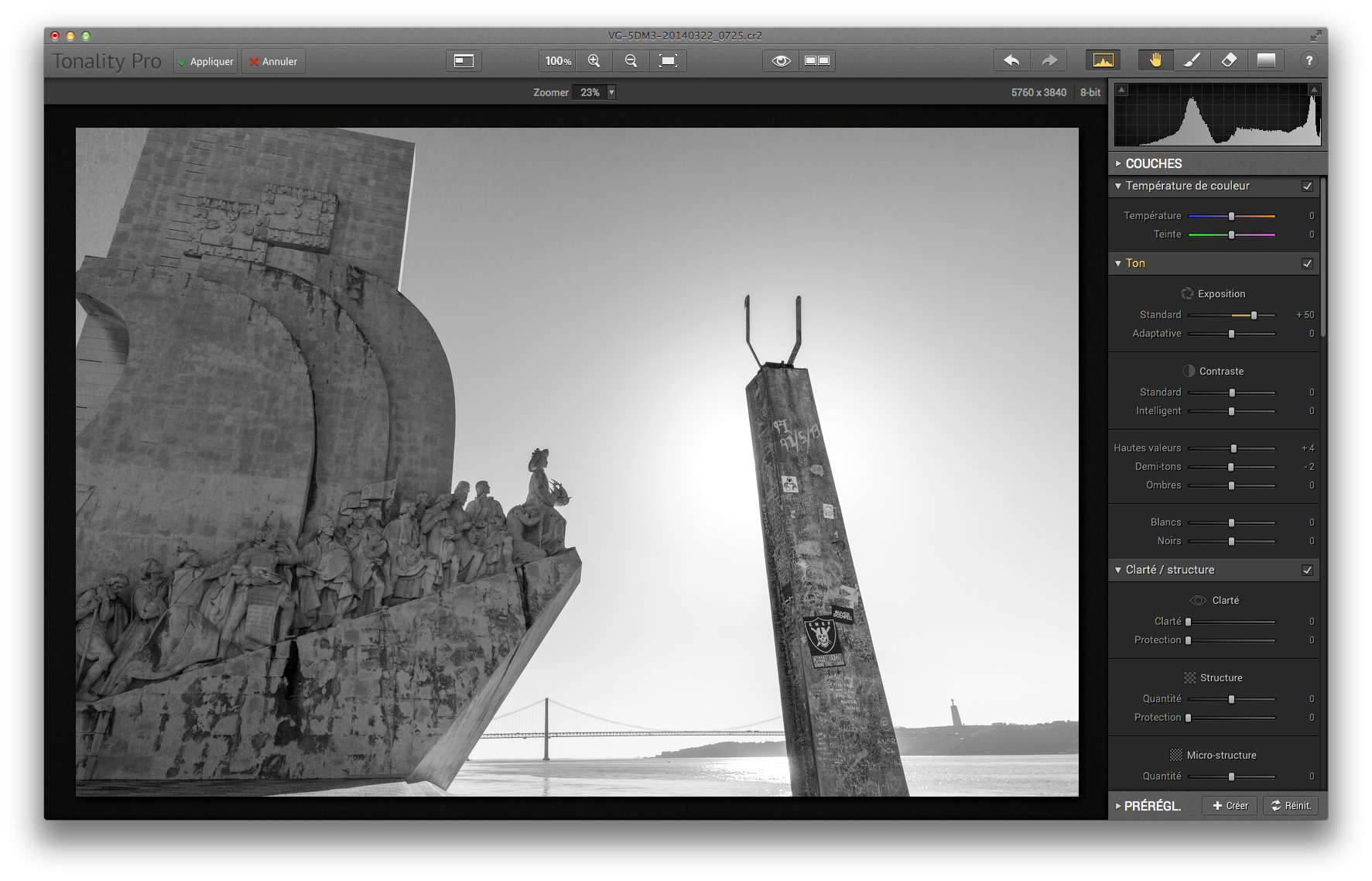The height and width of the screenshot is (881, 1372).
Task: Click the Exposition Standard value +50
Action: point(1305,315)
